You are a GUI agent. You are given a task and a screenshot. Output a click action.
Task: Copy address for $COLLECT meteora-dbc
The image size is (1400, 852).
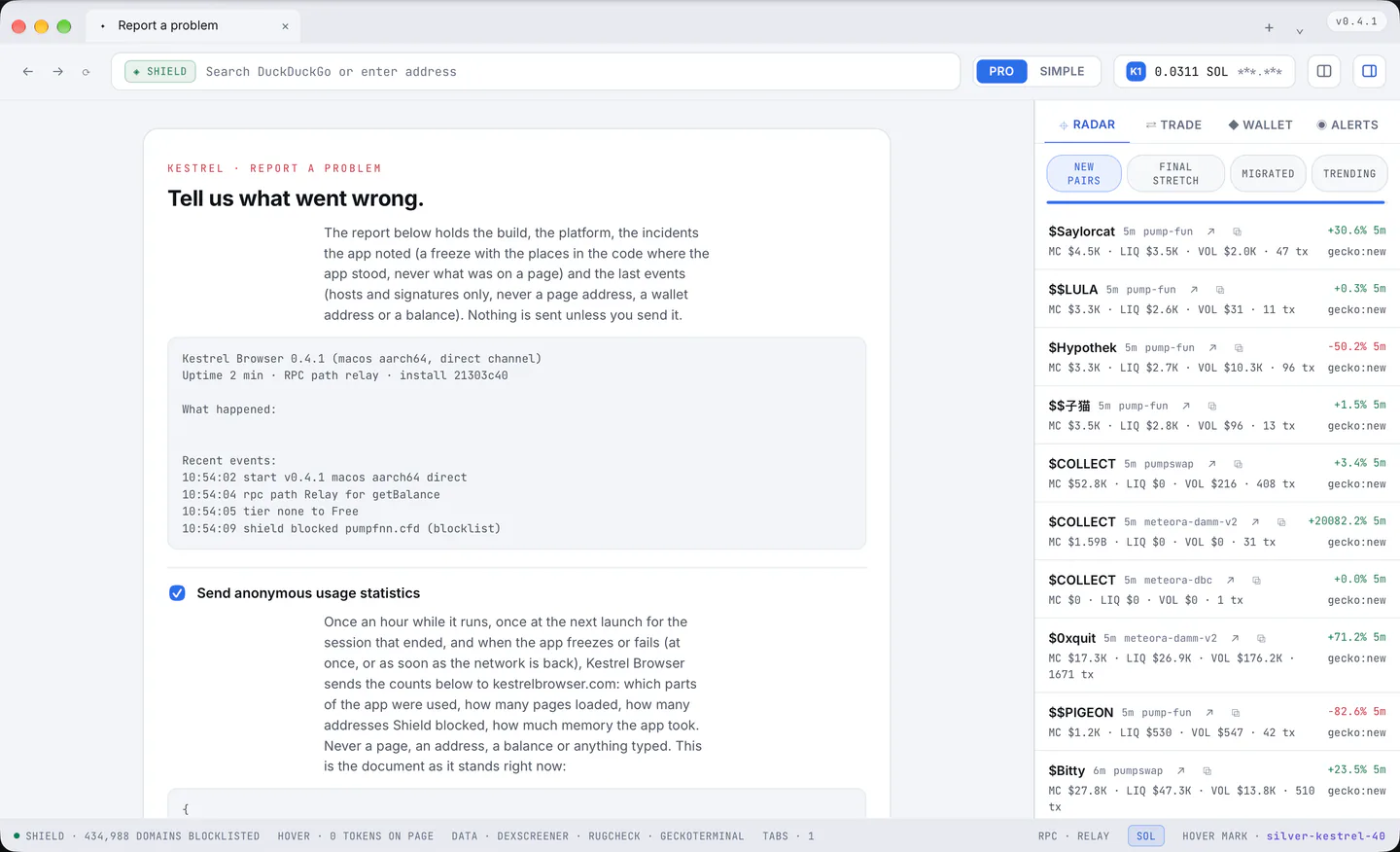tap(1256, 581)
